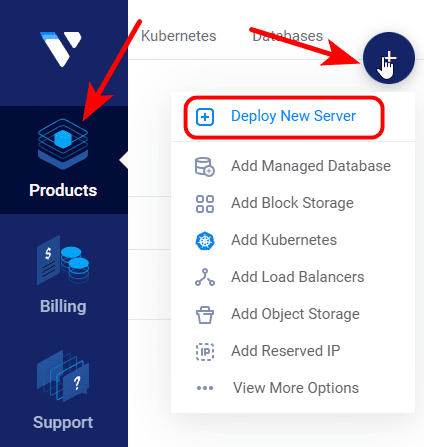Image resolution: width=424 pixels, height=447 pixels.
Task: Select Deploy New Server menu entry
Action: [284, 117]
